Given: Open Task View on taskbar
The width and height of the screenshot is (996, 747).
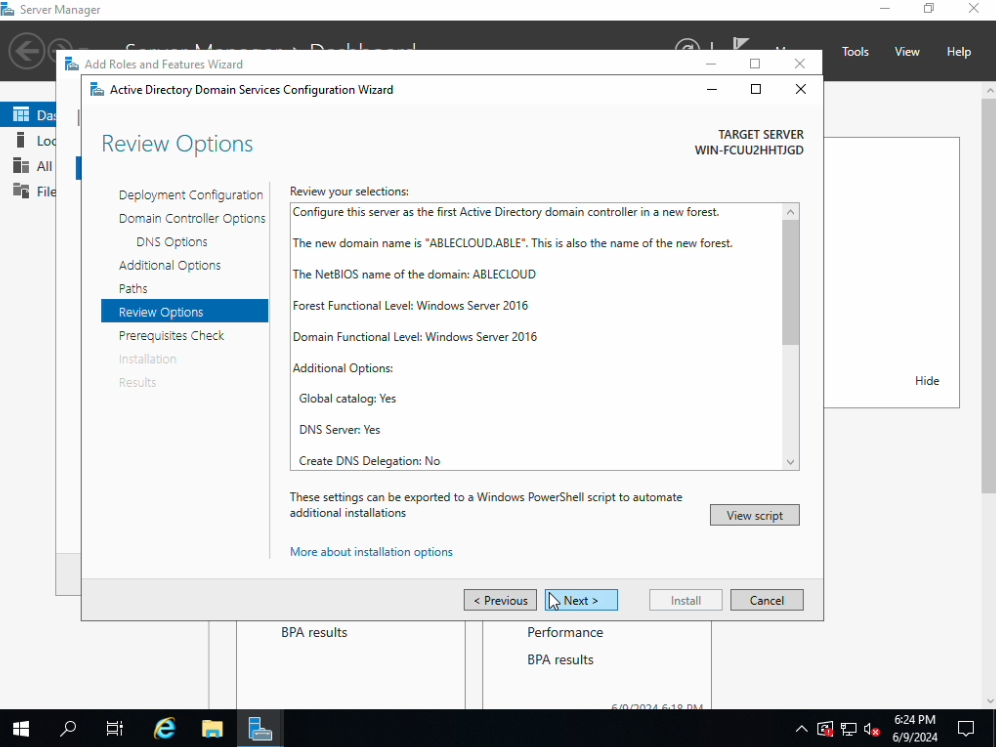Looking at the screenshot, I should [x=115, y=728].
